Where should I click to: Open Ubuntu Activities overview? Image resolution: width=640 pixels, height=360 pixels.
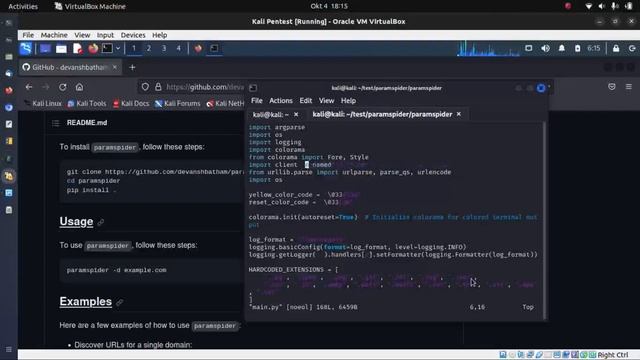pyautogui.click(x=23, y=6)
